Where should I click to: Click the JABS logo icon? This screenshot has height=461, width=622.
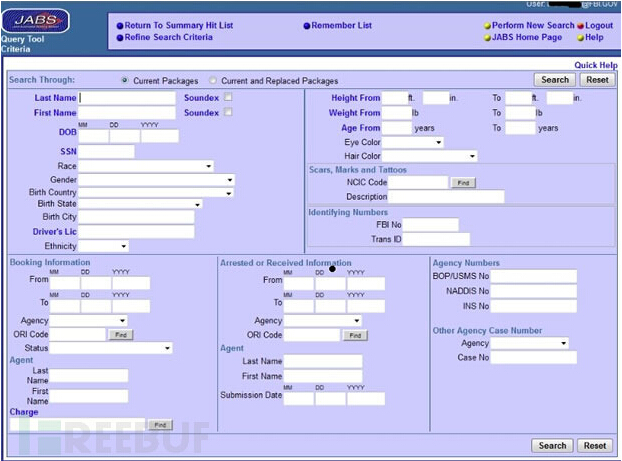pos(39,19)
